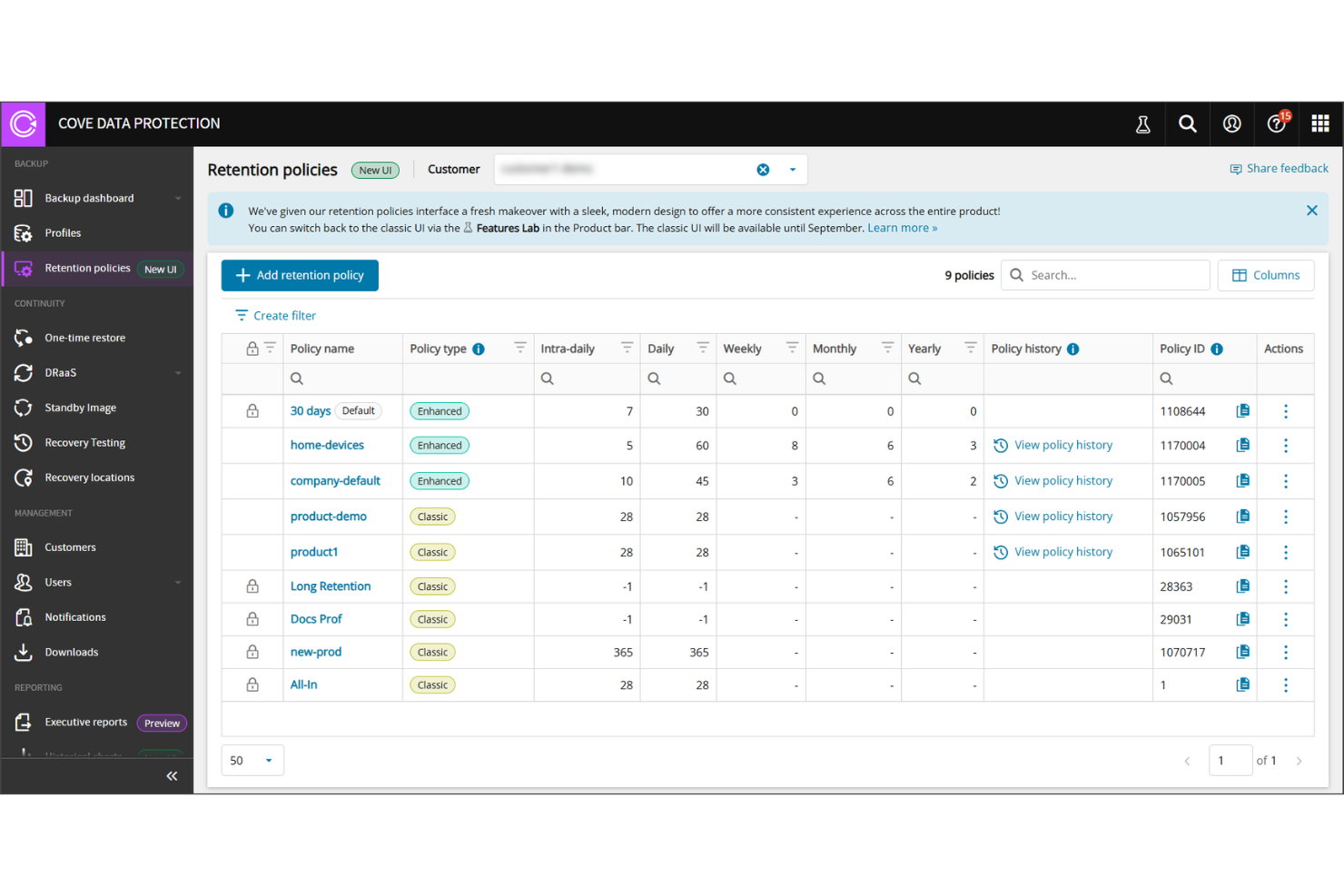Screen dimensions: 1344x896
Task: Open the actions menu for product-demo
Action: point(1285,517)
